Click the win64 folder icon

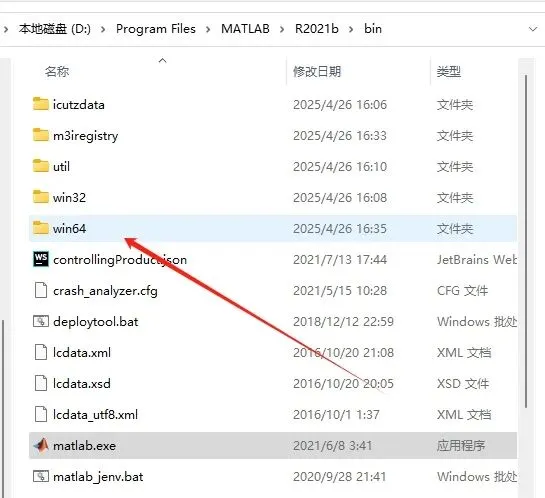pyautogui.click(x=41, y=228)
